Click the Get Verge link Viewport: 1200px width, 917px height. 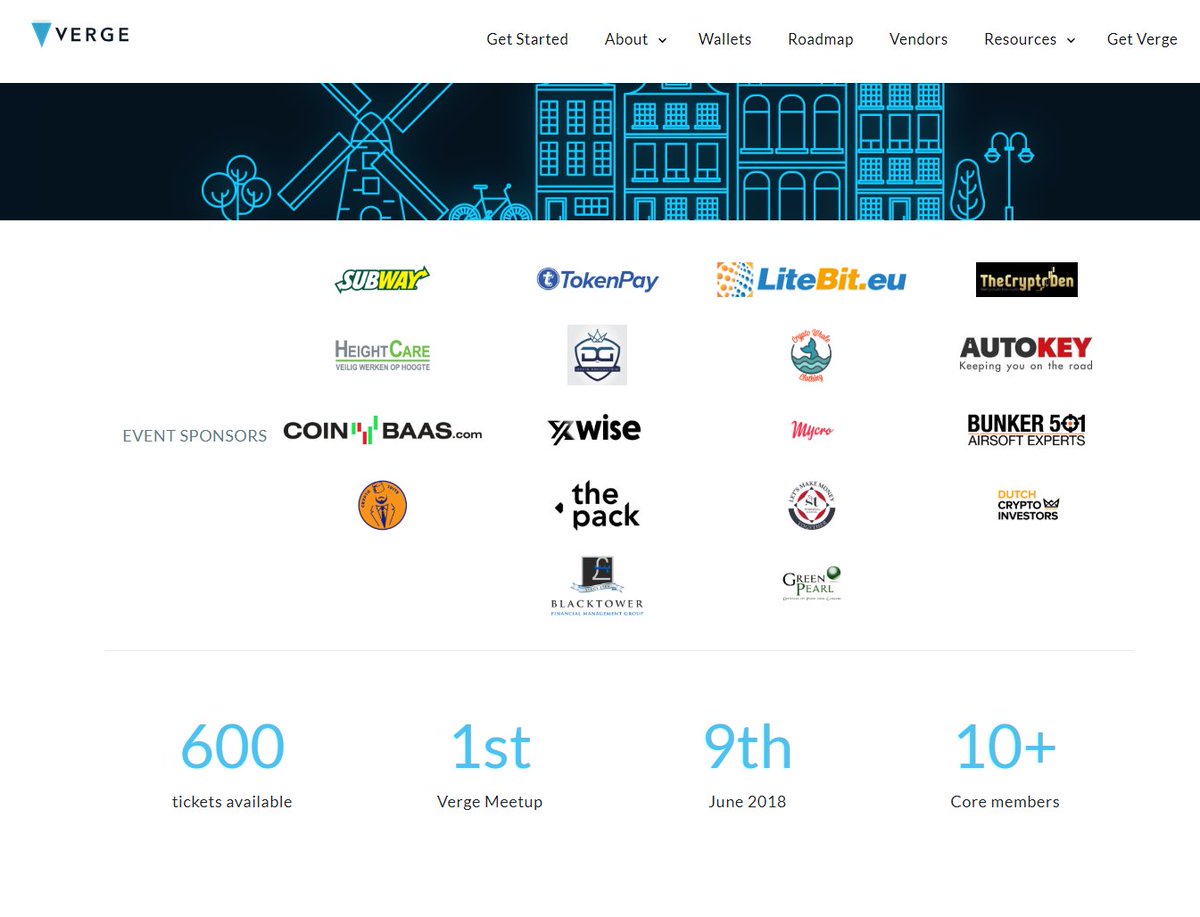click(x=1142, y=39)
